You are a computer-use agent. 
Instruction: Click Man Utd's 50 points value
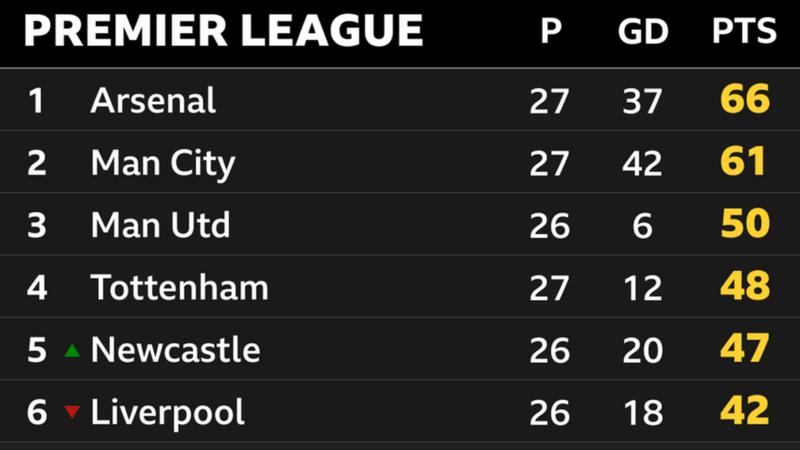click(x=745, y=223)
